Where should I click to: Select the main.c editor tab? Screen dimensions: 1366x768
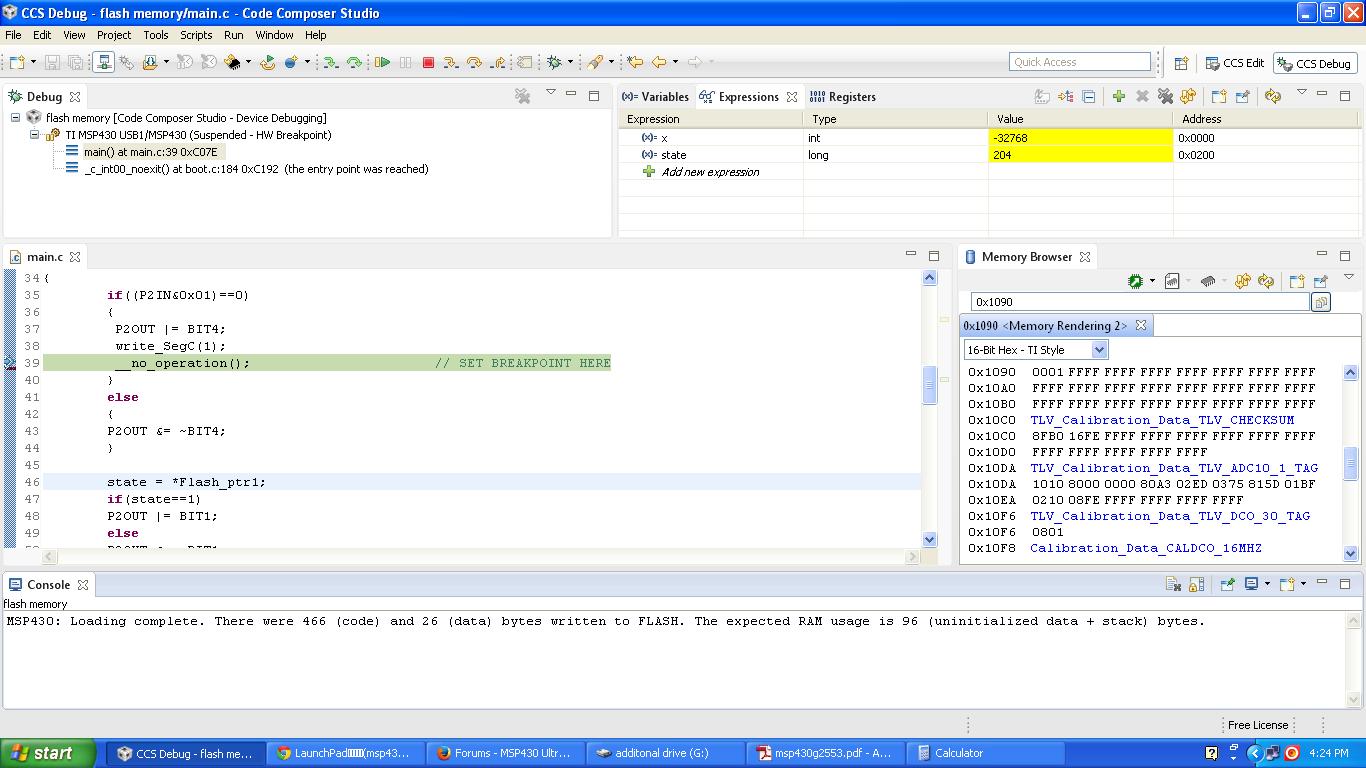[x=44, y=257]
